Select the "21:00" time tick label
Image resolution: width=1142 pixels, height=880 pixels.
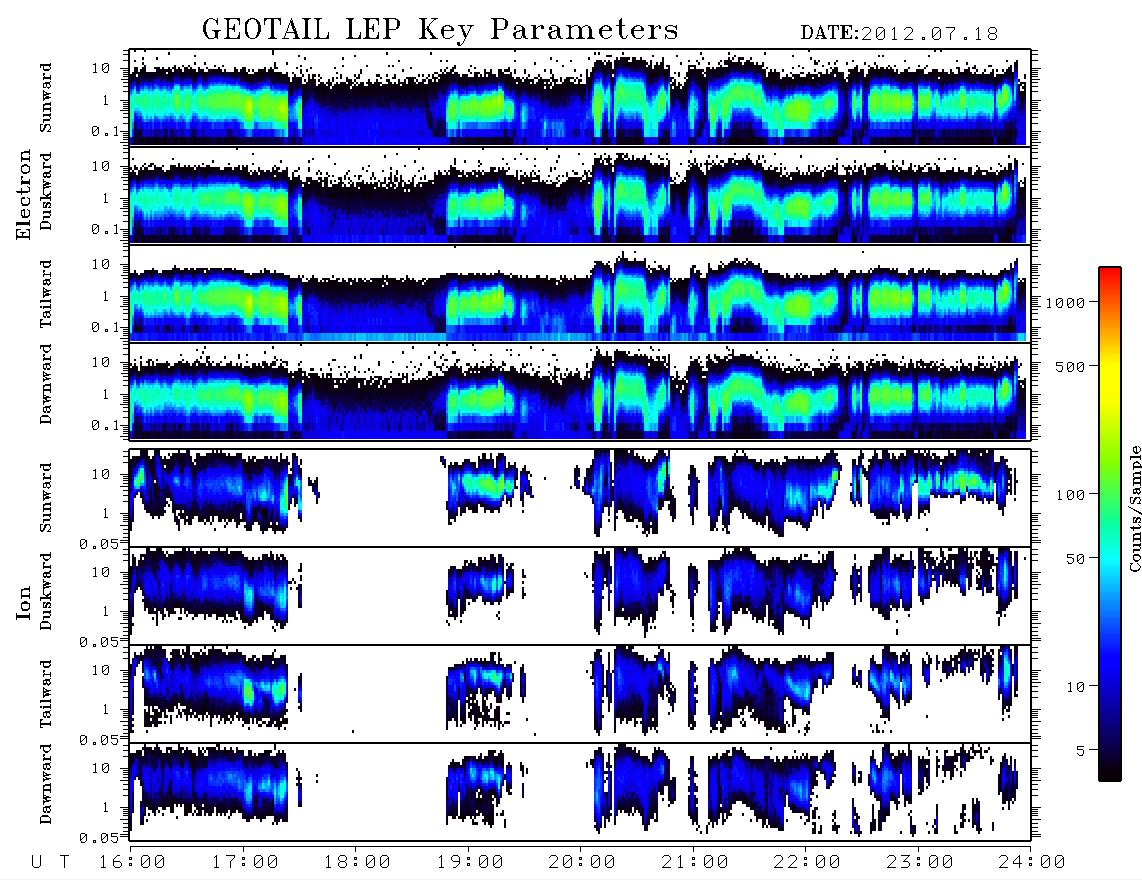pos(695,863)
